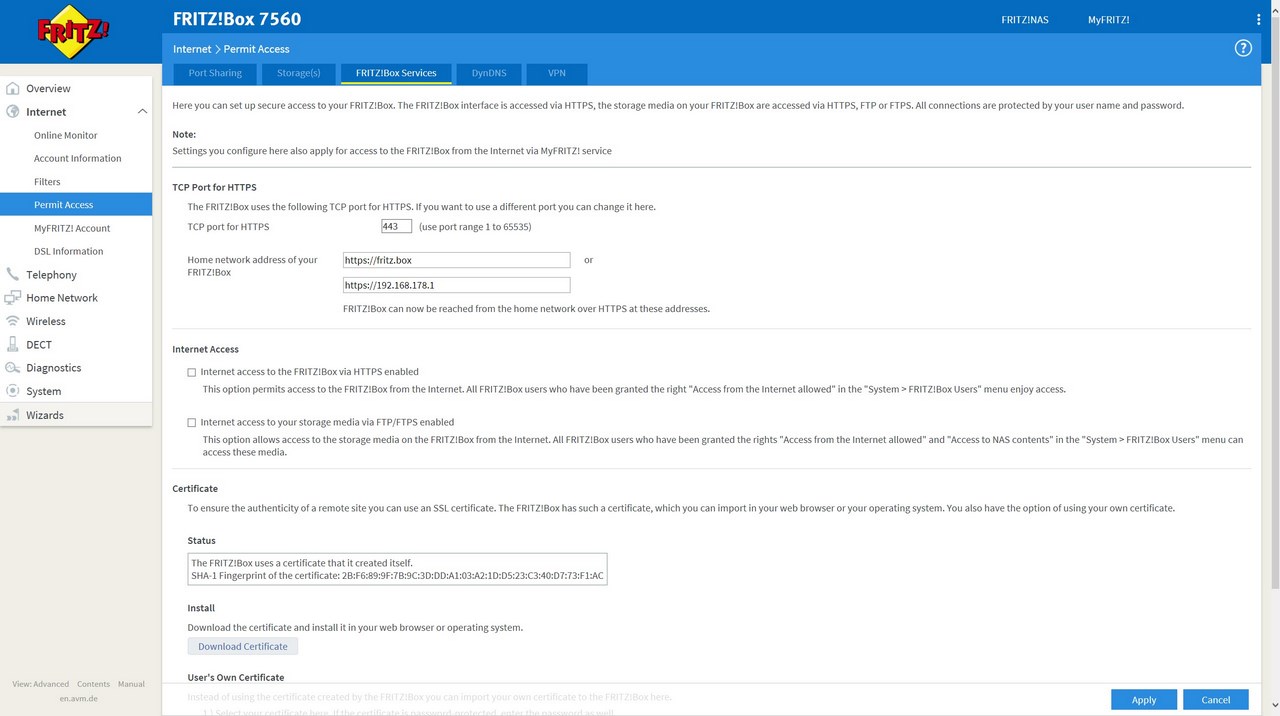Screen dimensions: 1280x716
Task: Click the Download Certificate button
Action: 243,646
